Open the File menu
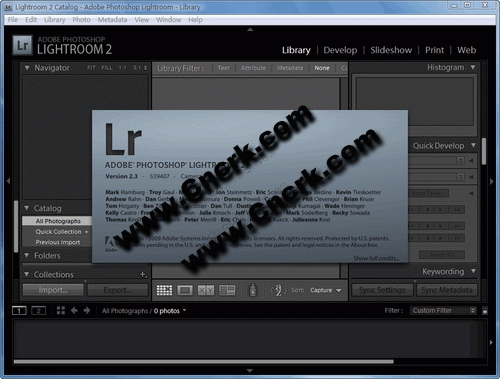The width and height of the screenshot is (500, 379). tap(13, 20)
